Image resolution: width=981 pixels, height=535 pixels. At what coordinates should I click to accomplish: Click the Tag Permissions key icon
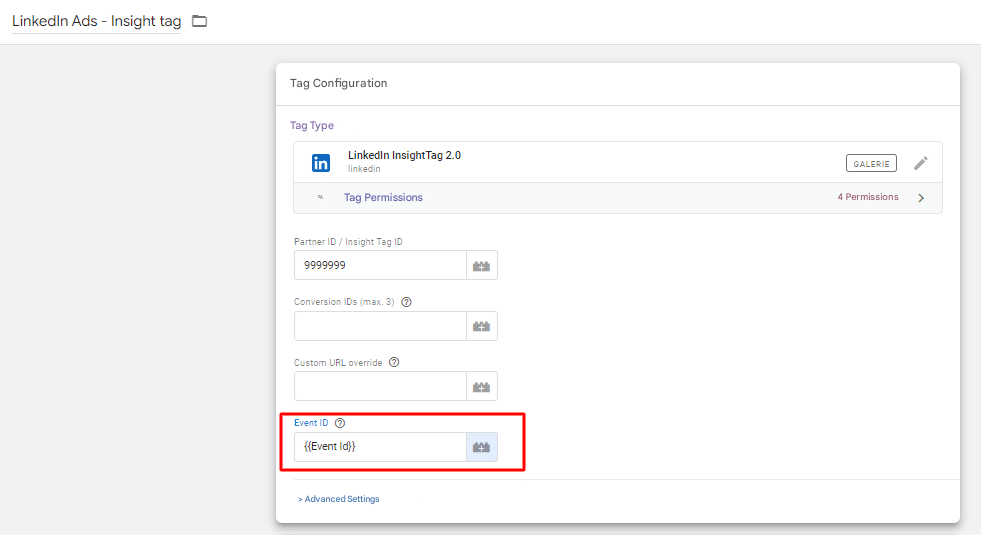320,197
